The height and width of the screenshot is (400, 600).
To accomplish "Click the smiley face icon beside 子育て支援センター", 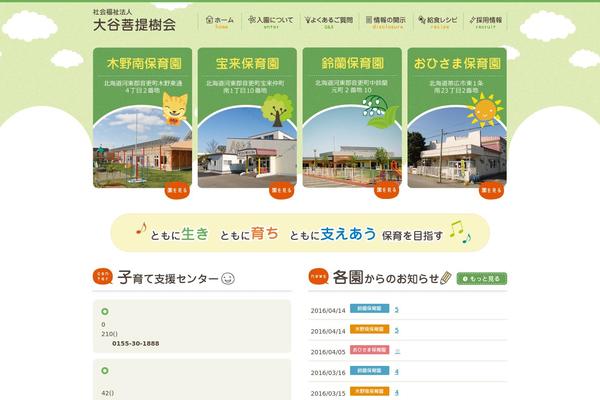I will click(228, 278).
